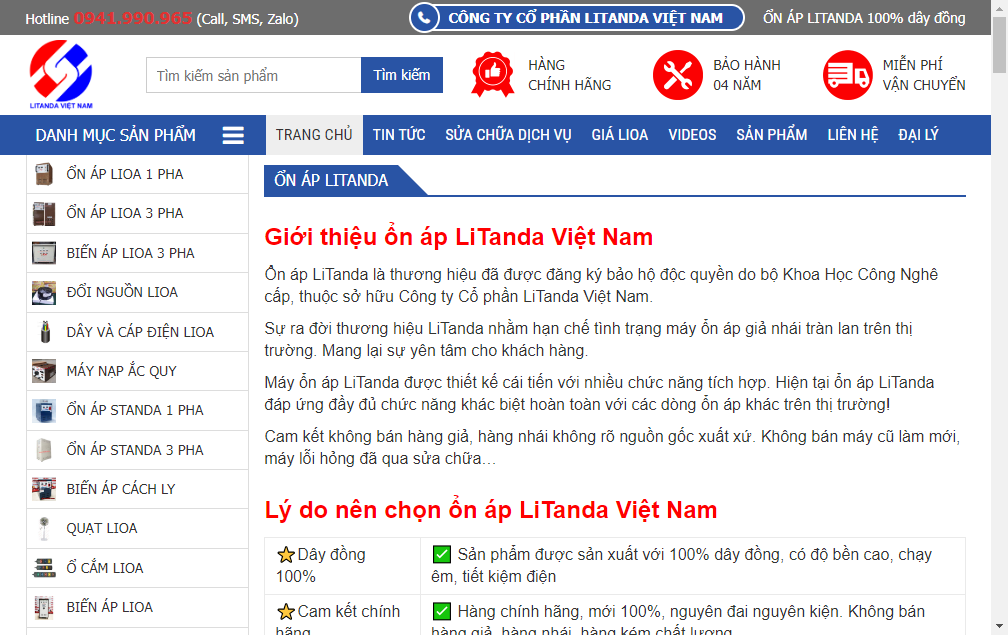The height and width of the screenshot is (635, 1008).
Task: Open the Tin tức menu item
Action: point(399,135)
